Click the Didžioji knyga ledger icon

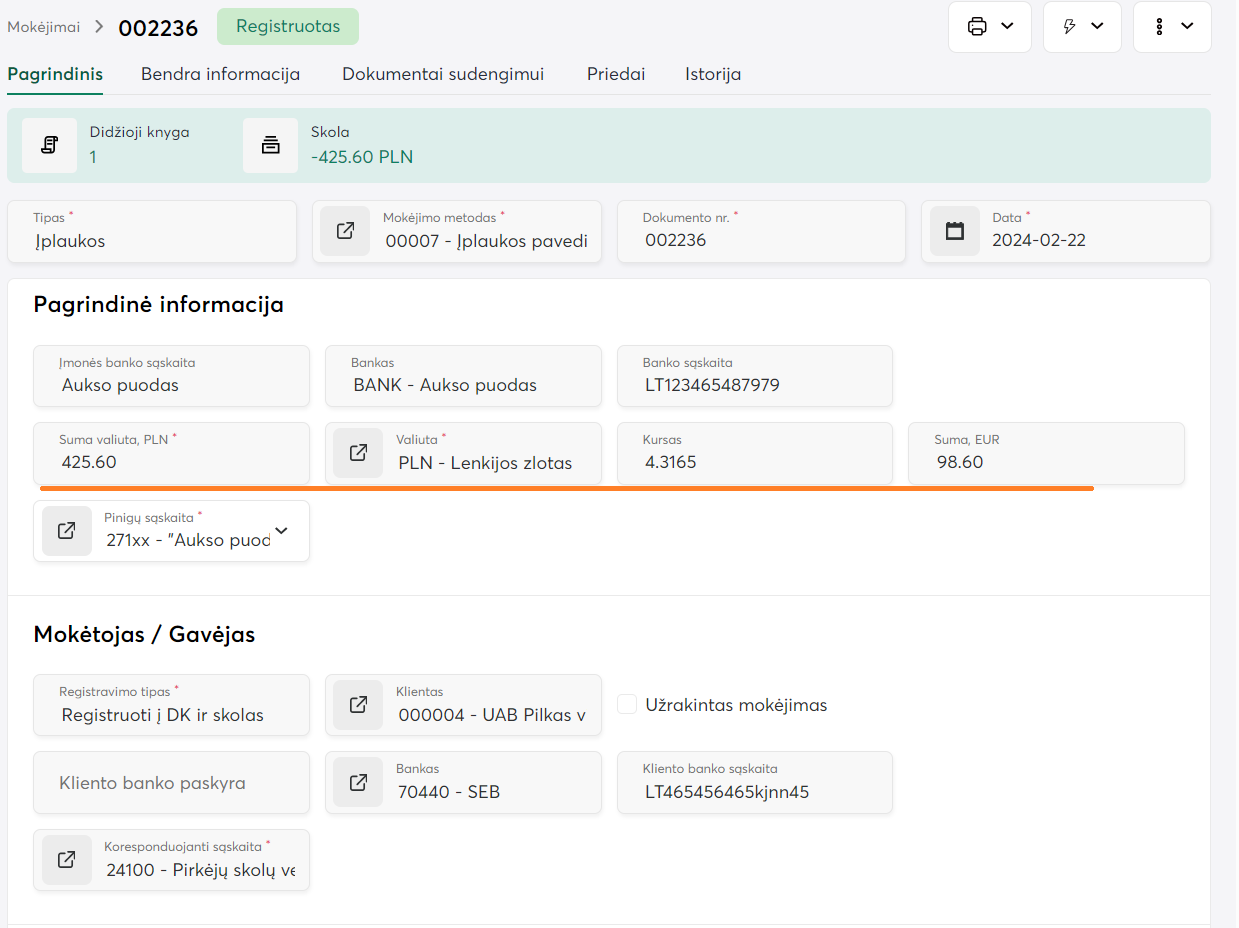coord(49,145)
